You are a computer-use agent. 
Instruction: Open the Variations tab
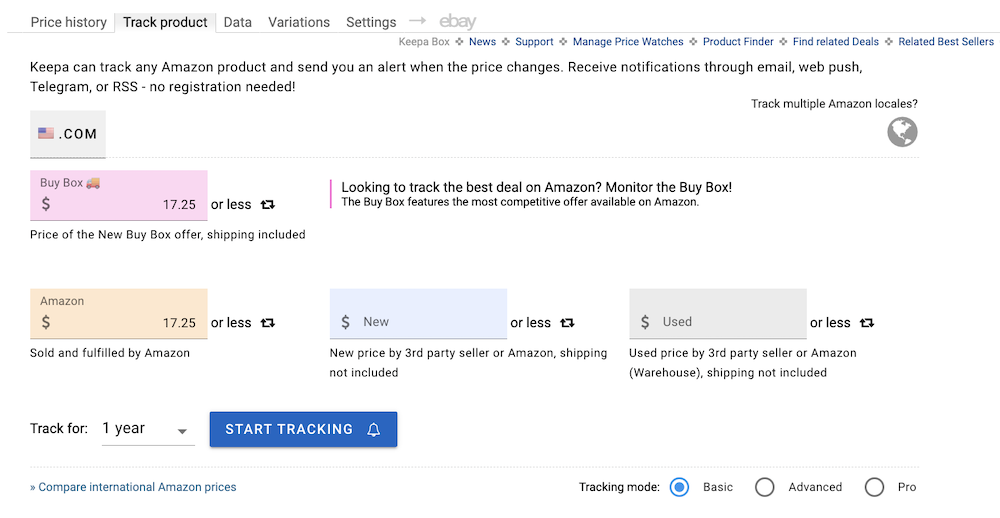coord(299,22)
